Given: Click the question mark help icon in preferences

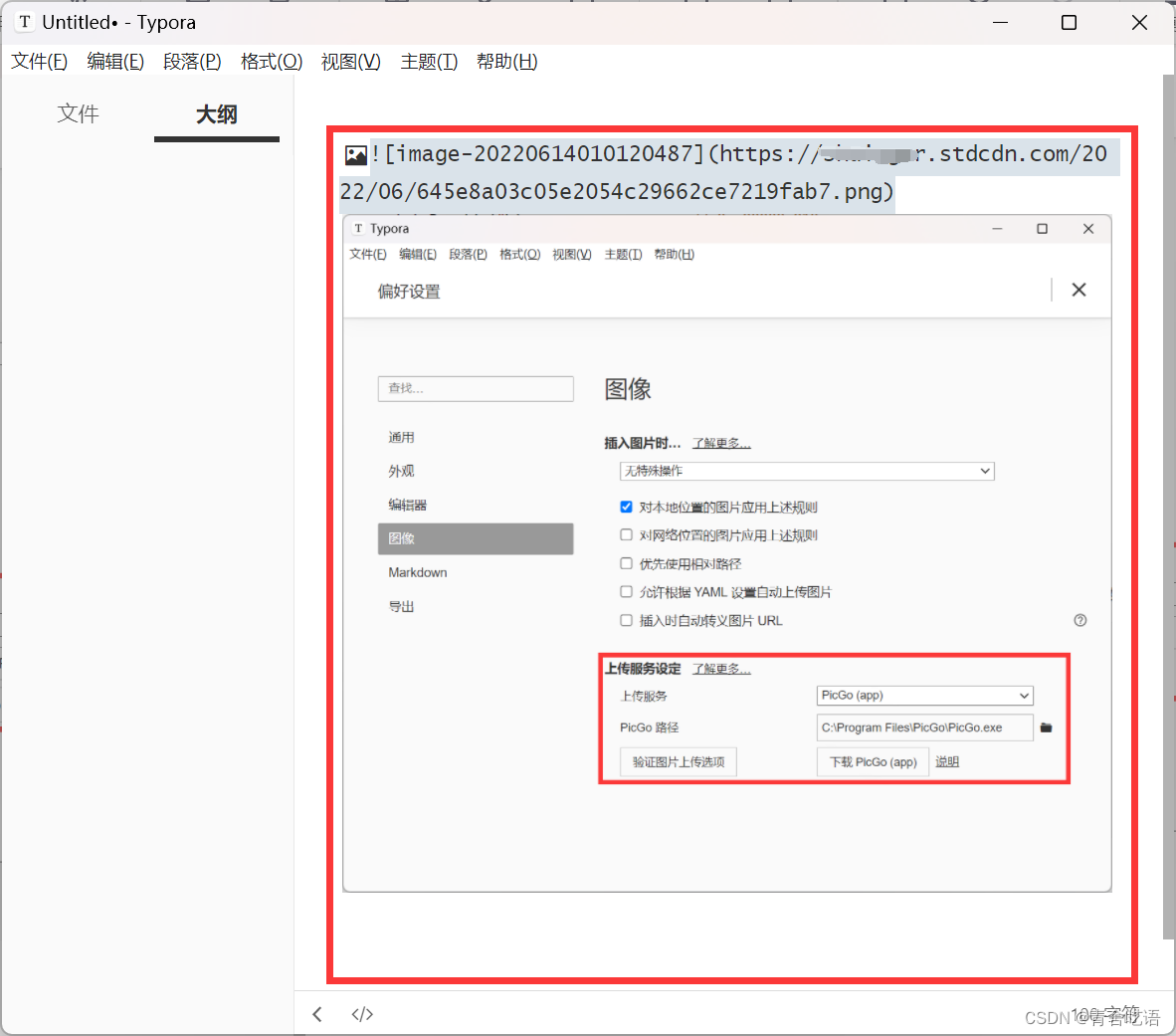Looking at the screenshot, I should (1080, 620).
